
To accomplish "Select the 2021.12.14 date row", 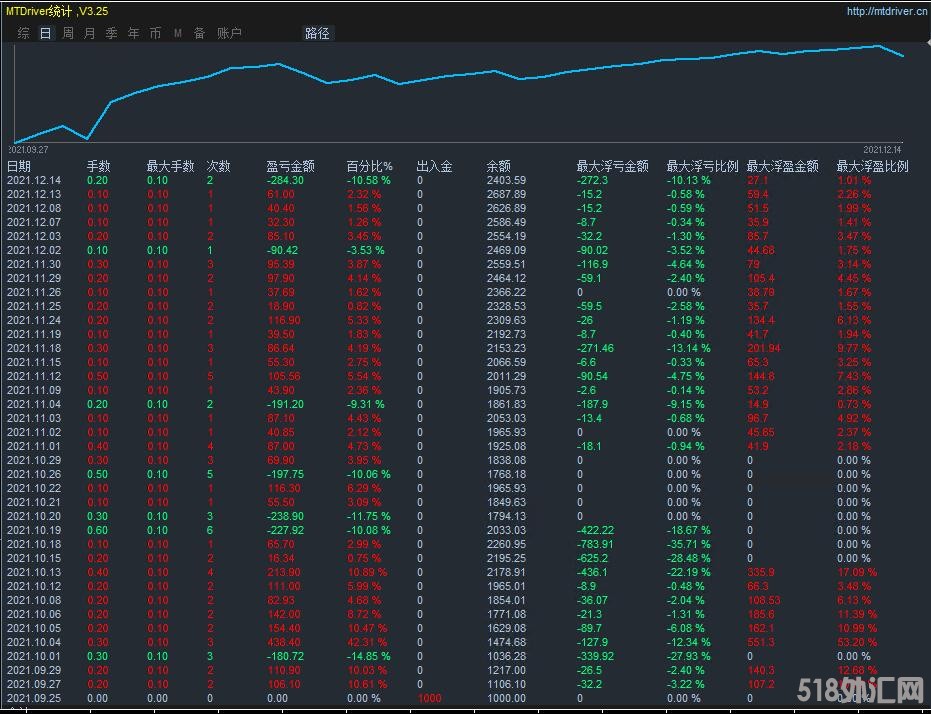I will (x=34, y=180).
